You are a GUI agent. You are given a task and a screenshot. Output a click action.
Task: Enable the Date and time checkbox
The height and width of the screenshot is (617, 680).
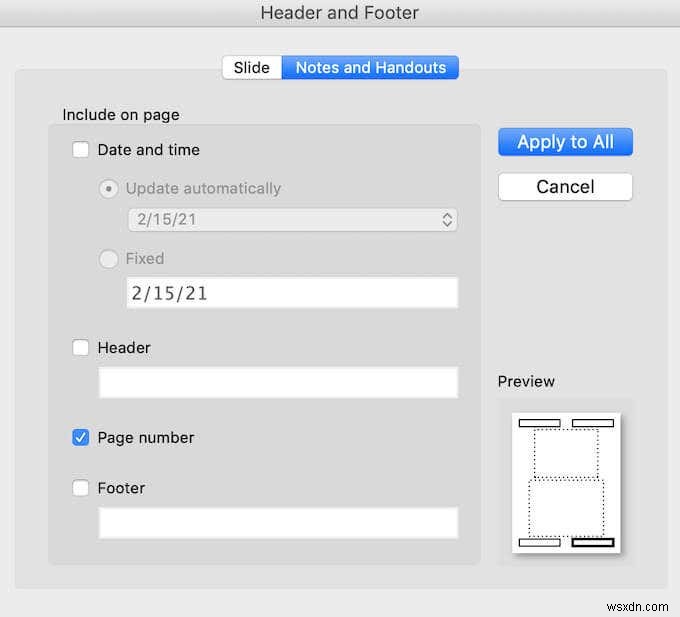coord(81,150)
